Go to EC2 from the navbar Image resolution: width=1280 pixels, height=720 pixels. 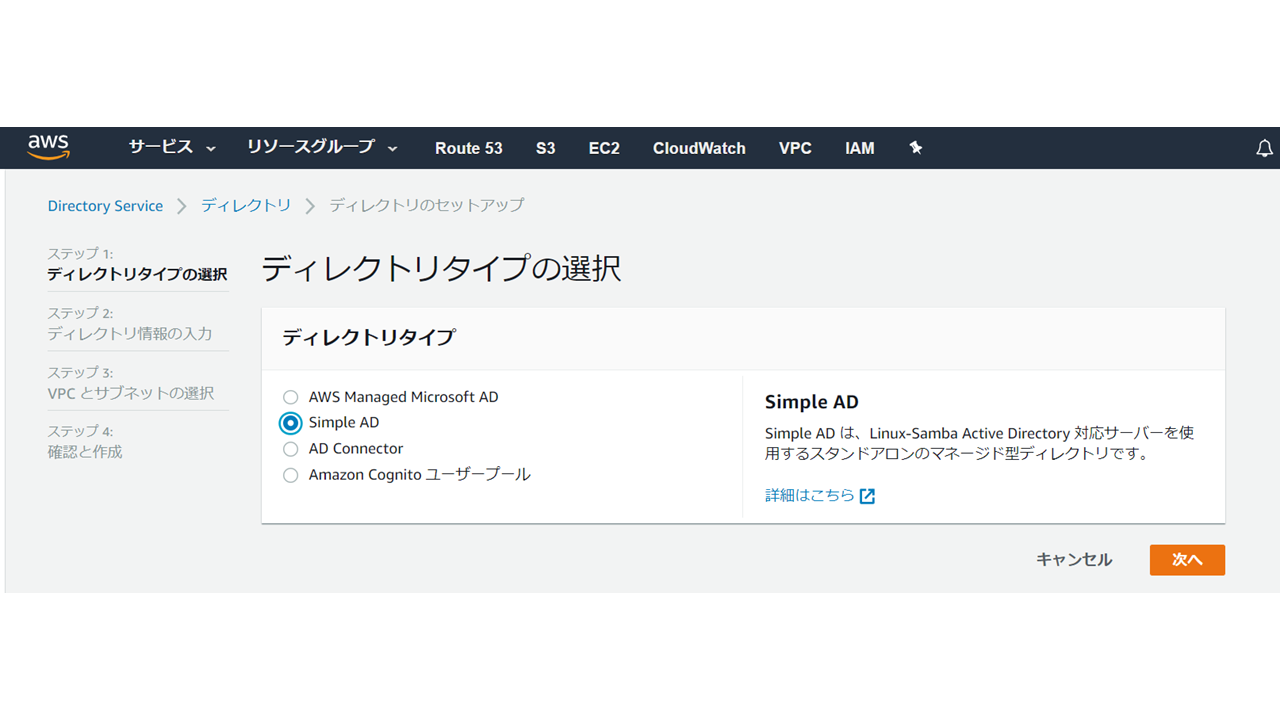pyautogui.click(x=604, y=148)
